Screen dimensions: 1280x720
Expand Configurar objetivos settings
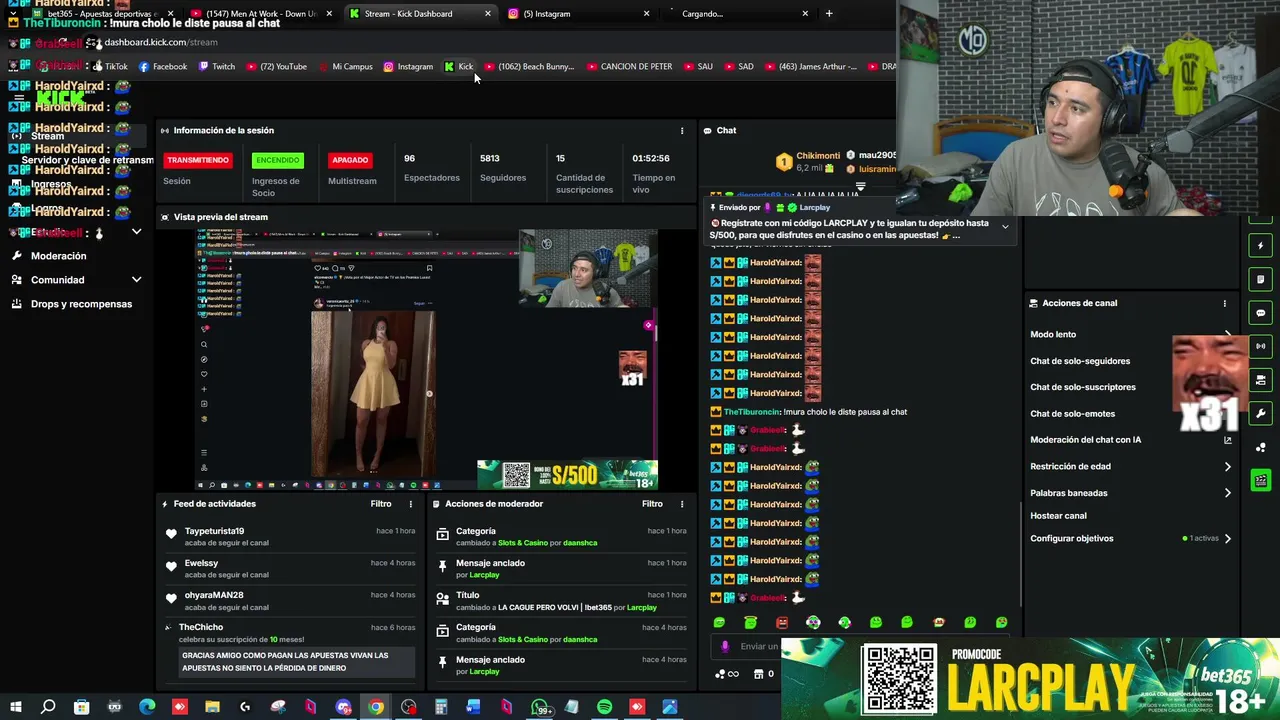pos(1228,538)
